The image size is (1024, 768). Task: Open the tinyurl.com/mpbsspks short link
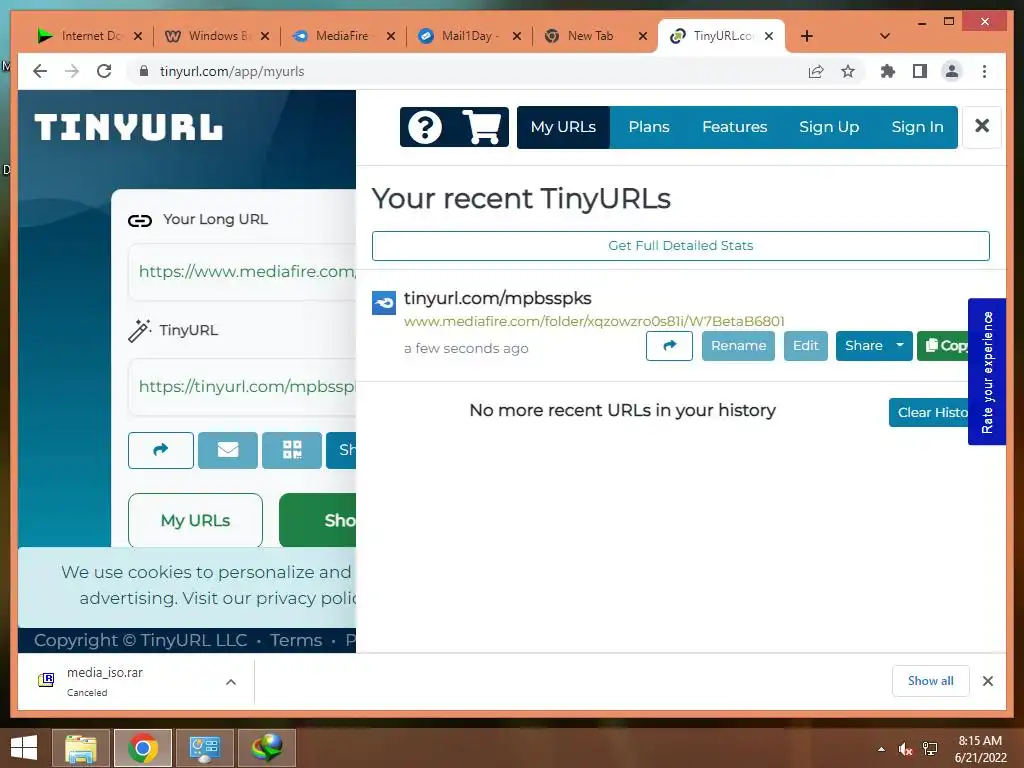click(x=498, y=298)
